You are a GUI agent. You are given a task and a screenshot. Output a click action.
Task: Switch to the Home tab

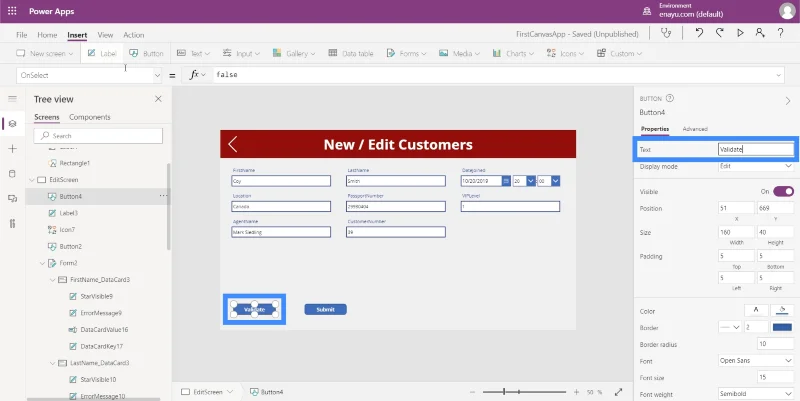pos(47,35)
